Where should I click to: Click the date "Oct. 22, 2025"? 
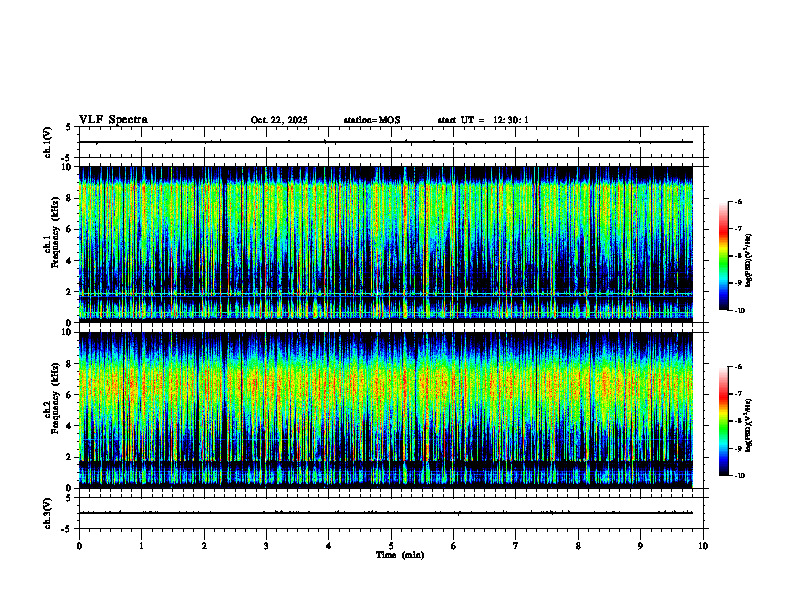tap(279, 120)
